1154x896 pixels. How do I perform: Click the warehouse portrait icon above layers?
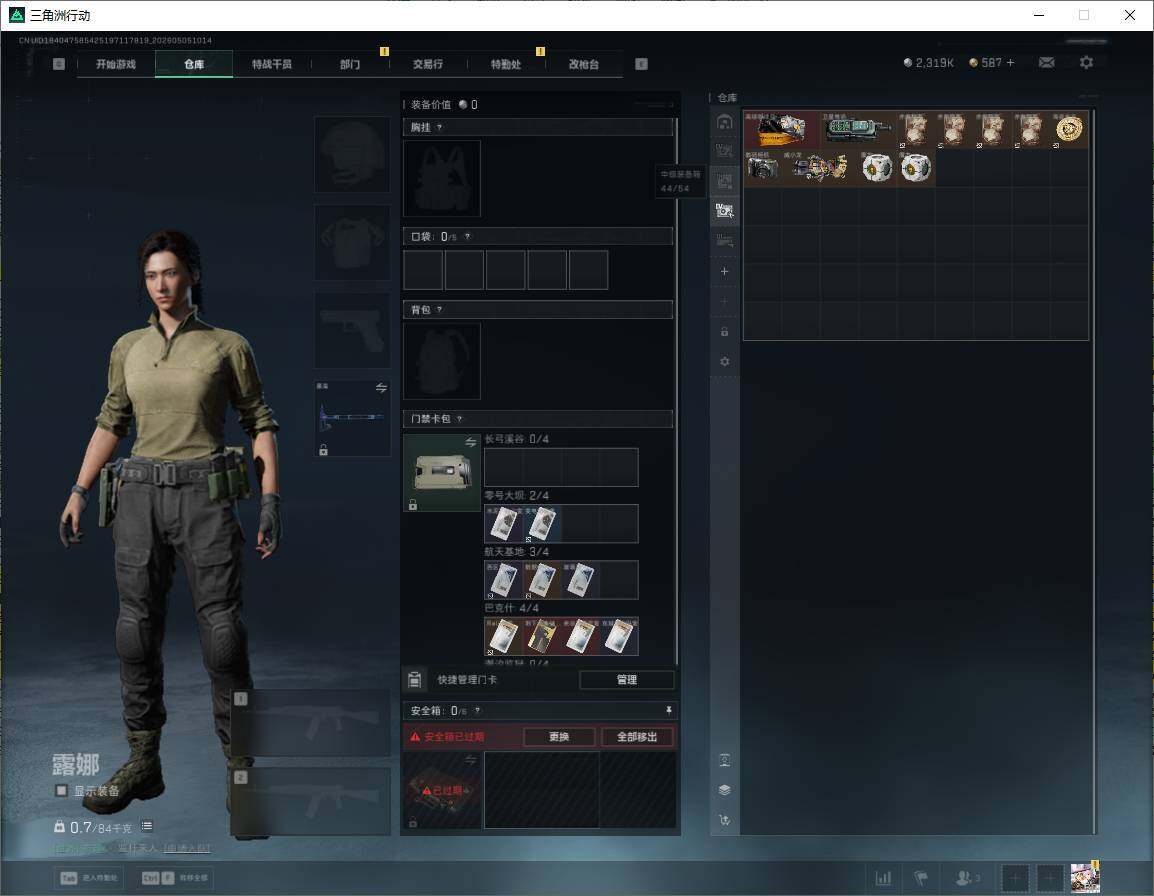pyautogui.click(x=725, y=760)
